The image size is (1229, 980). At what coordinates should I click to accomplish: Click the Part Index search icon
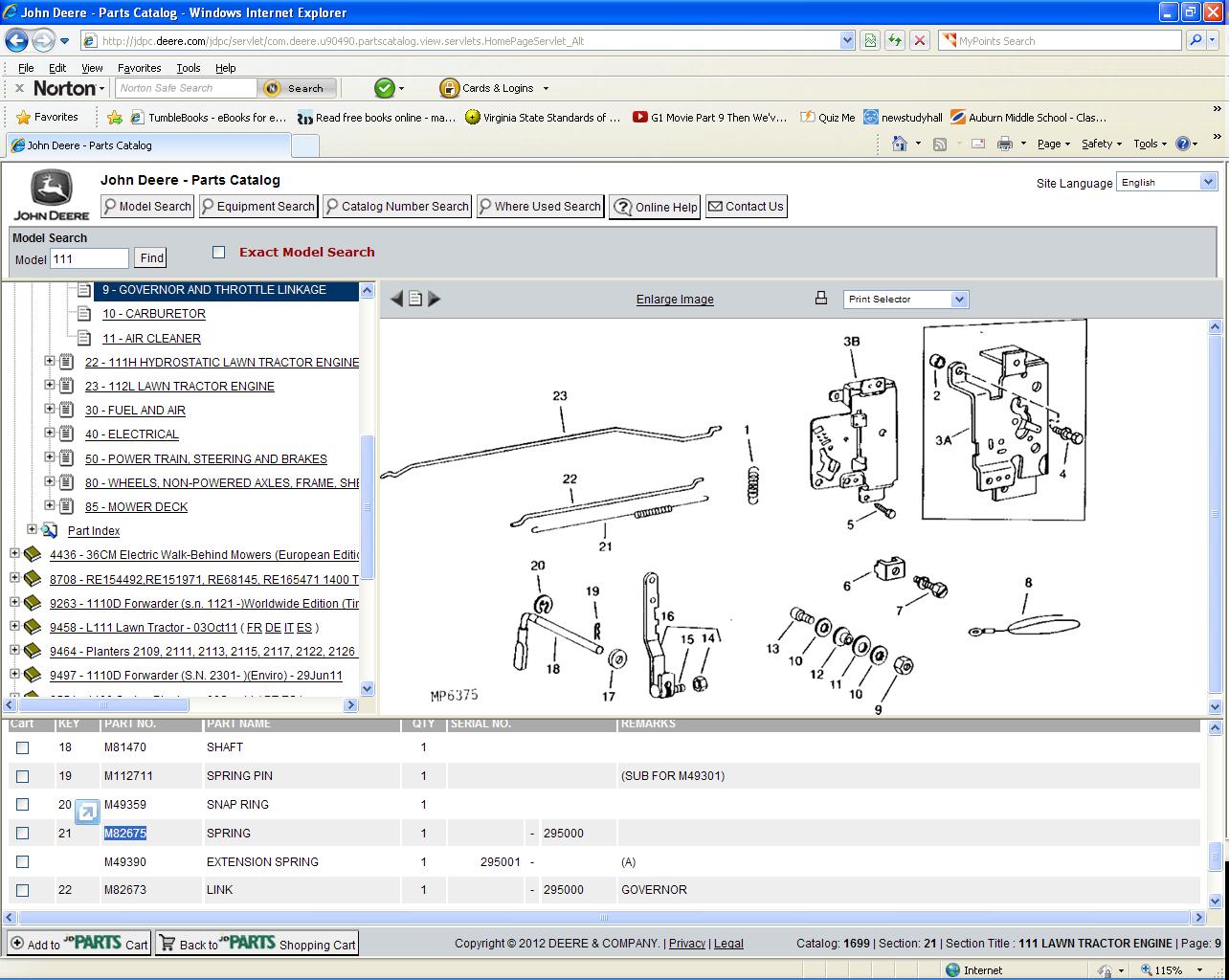point(49,530)
